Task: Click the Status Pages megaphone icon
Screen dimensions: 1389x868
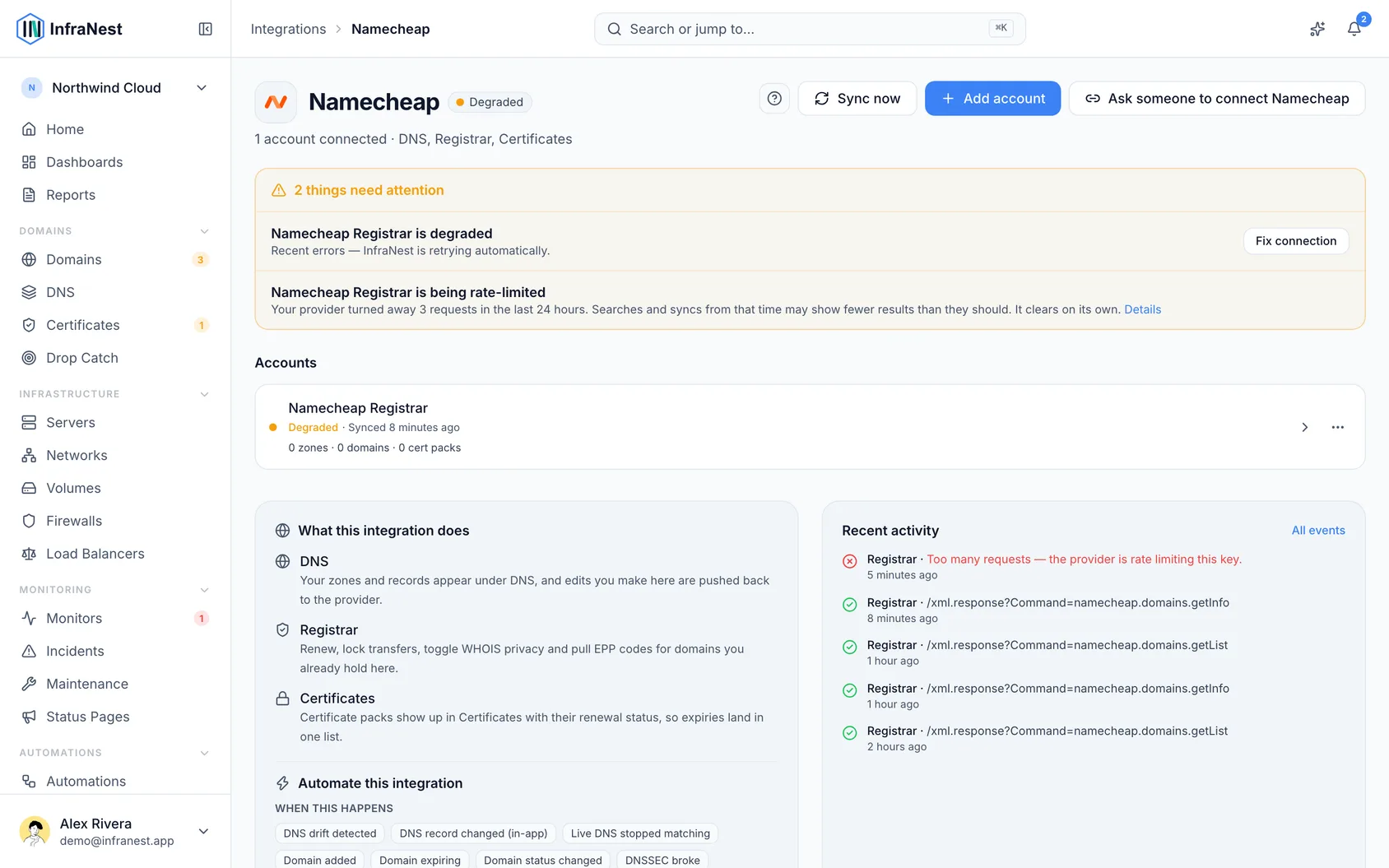Action: (x=29, y=717)
